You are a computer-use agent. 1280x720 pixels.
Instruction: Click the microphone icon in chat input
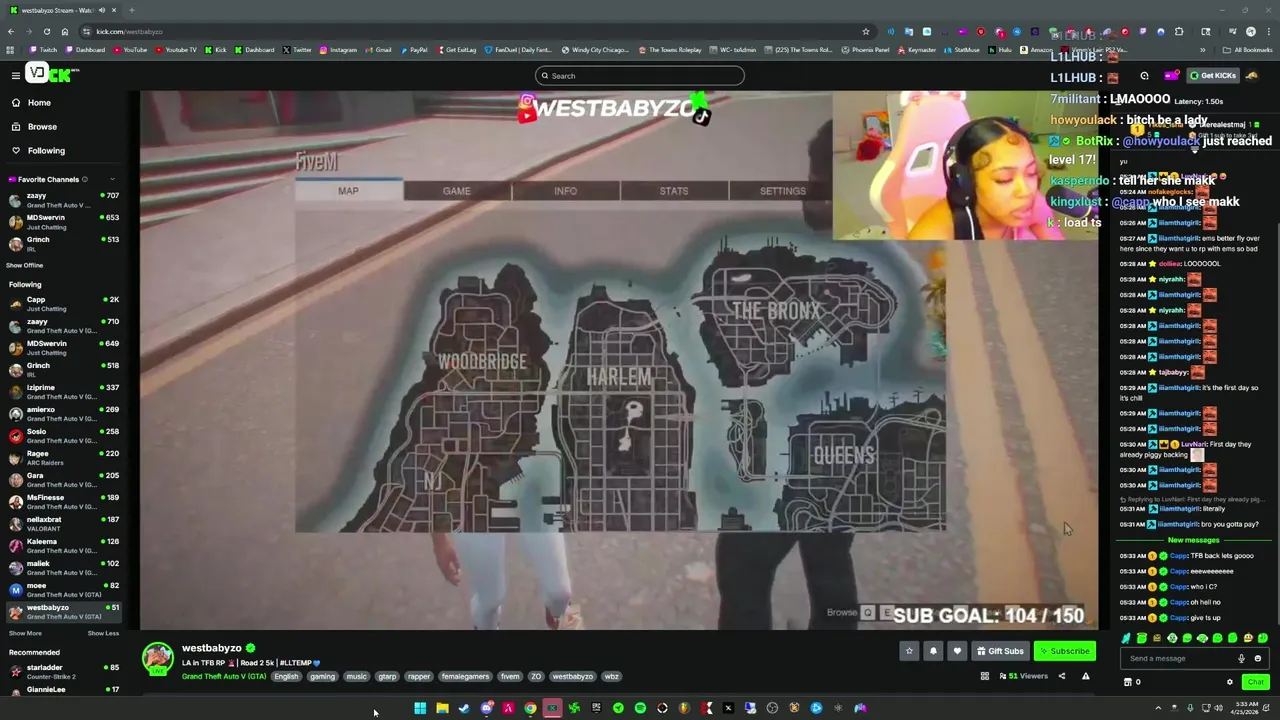1241,659
